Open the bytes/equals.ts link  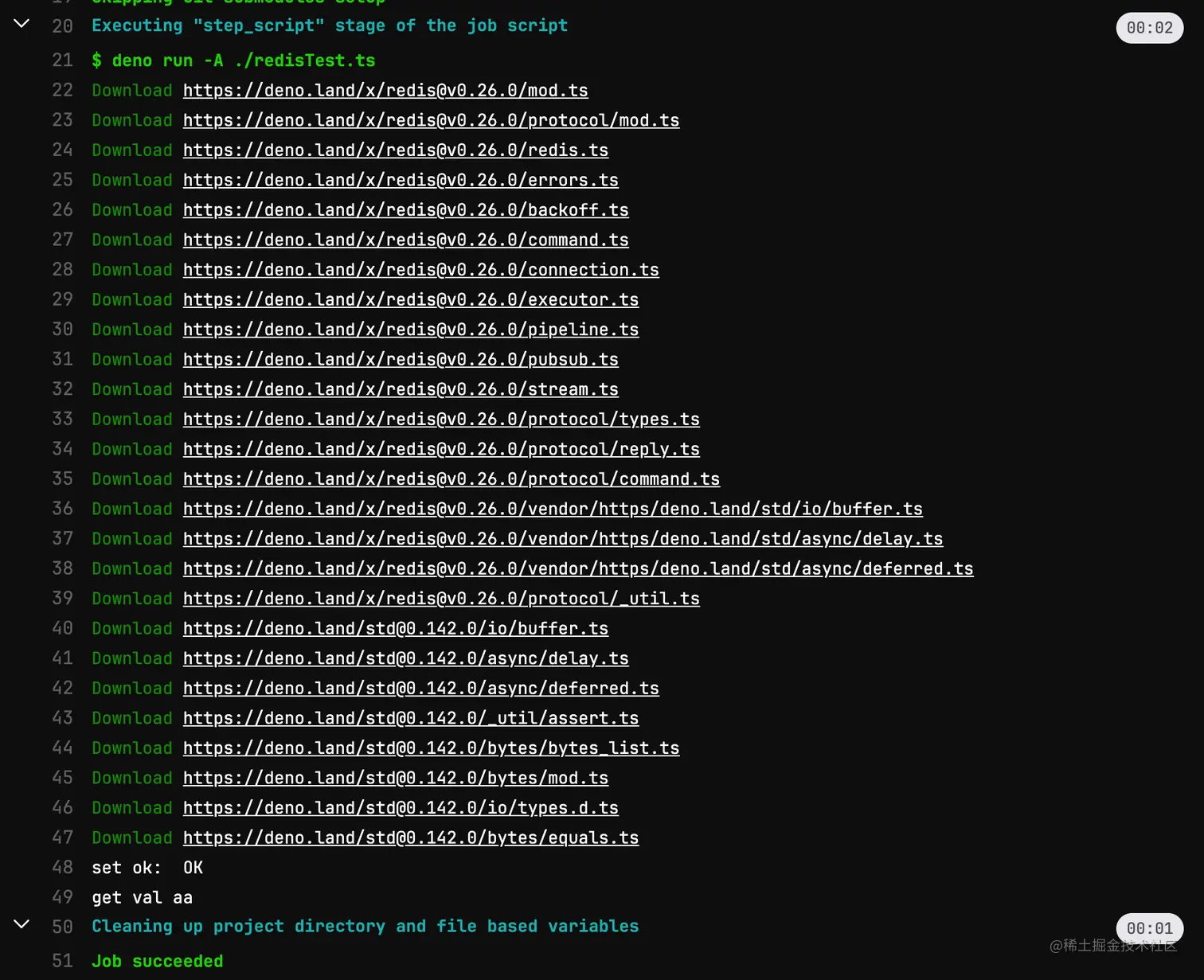(411, 837)
